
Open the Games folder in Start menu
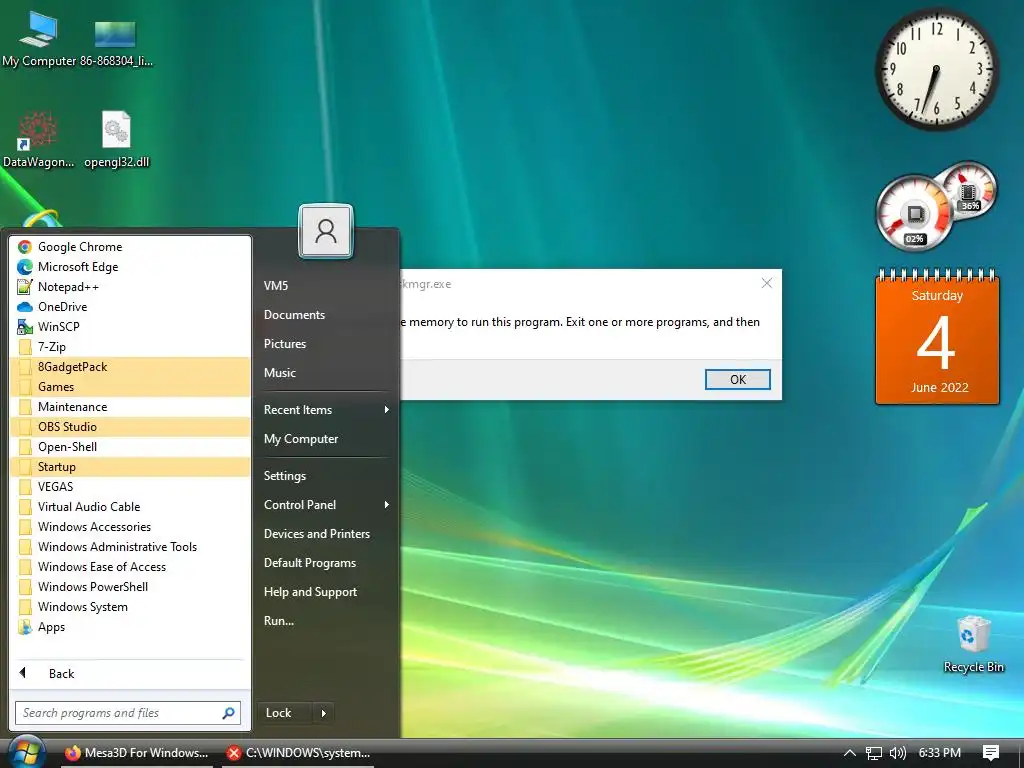[x=131, y=387]
